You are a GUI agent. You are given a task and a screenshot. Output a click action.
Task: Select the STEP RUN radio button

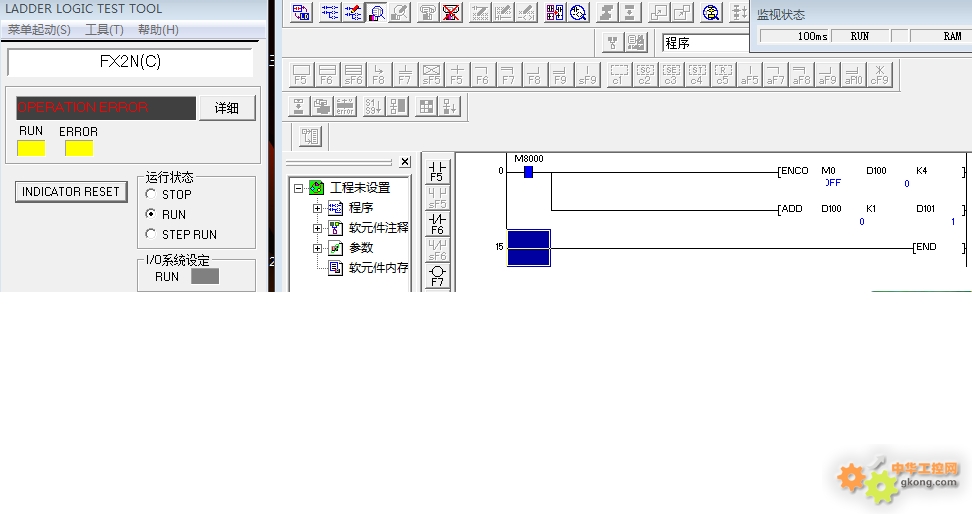[151, 234]
